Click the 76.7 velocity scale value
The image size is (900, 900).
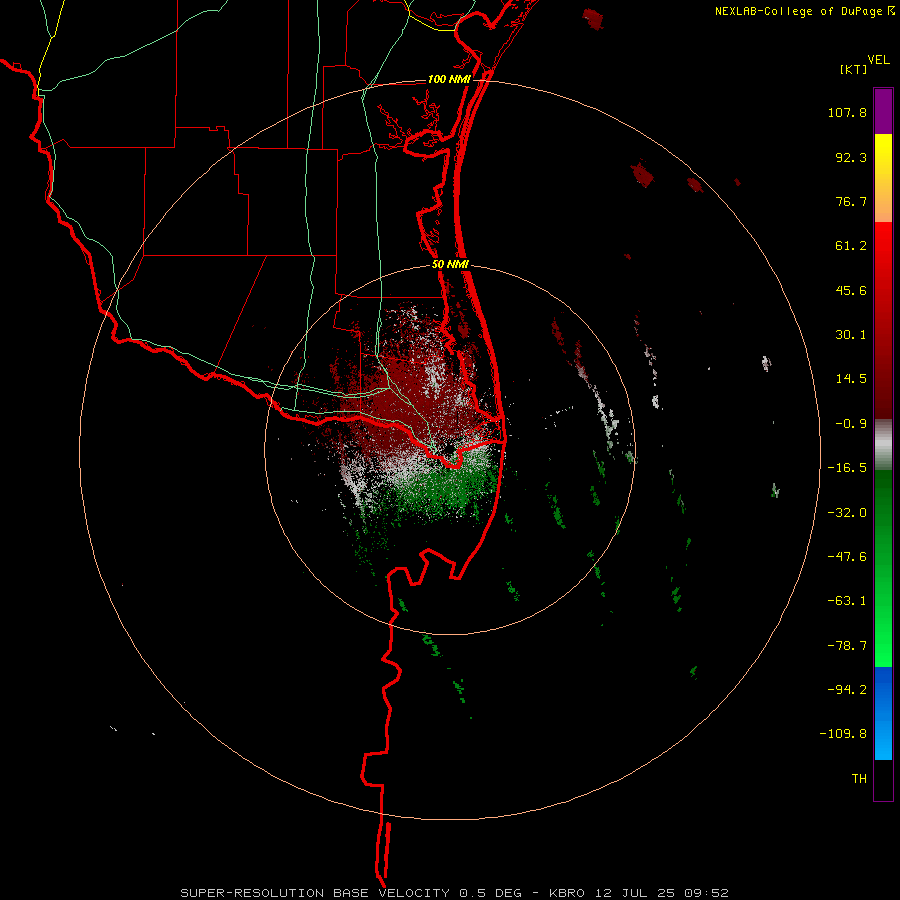[851, 201]
